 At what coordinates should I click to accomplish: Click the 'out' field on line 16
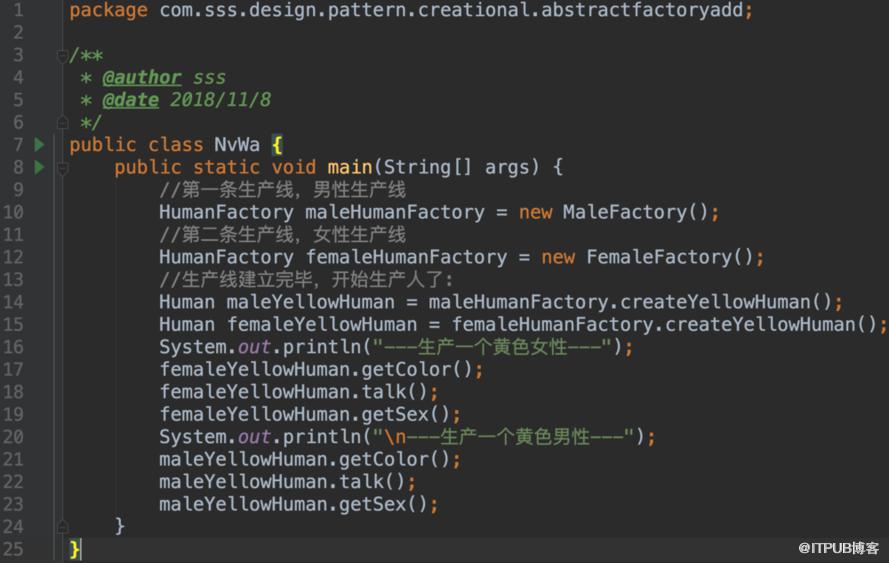254,346
